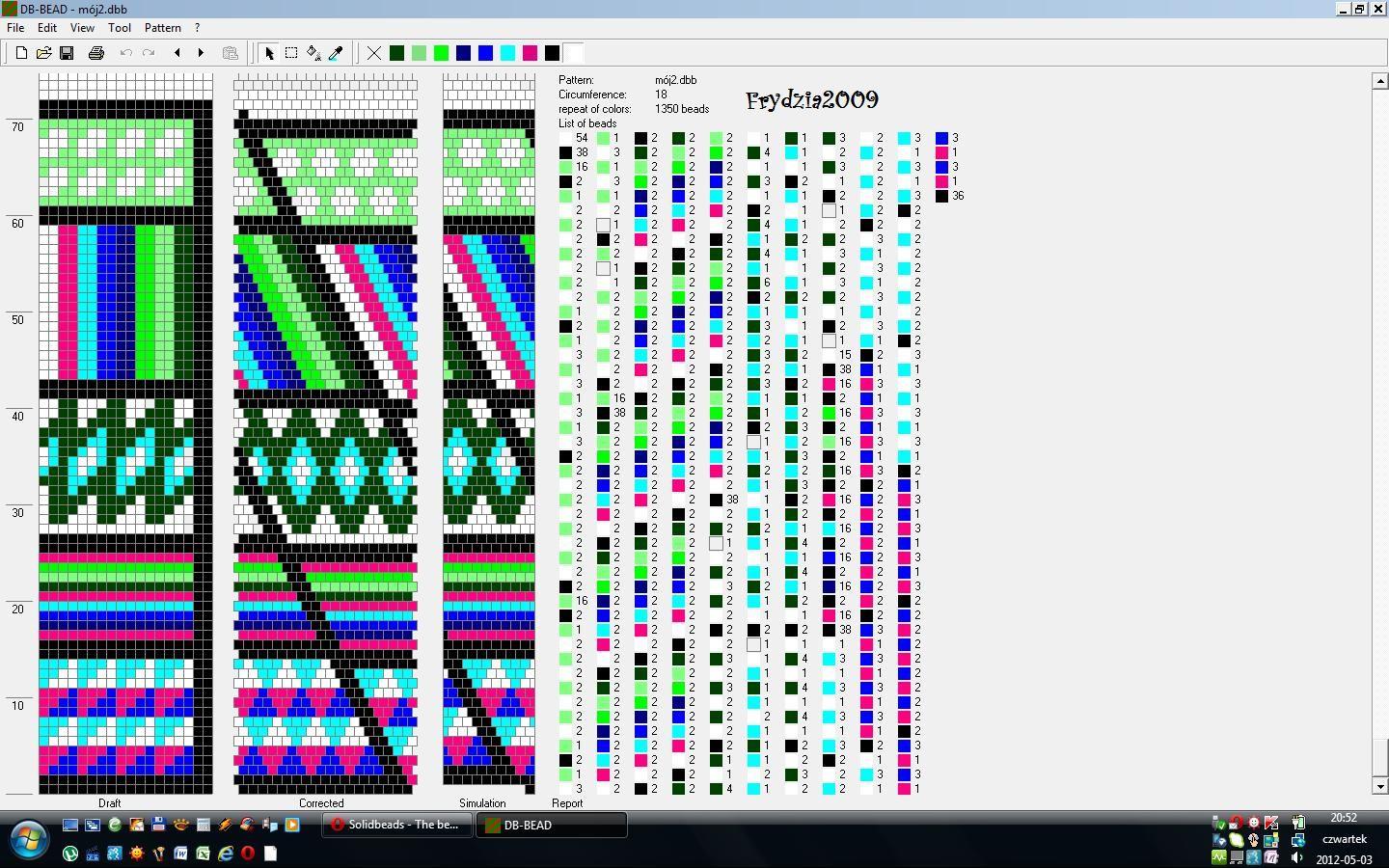Click the Simulation bead rope preview

point(489,434)
